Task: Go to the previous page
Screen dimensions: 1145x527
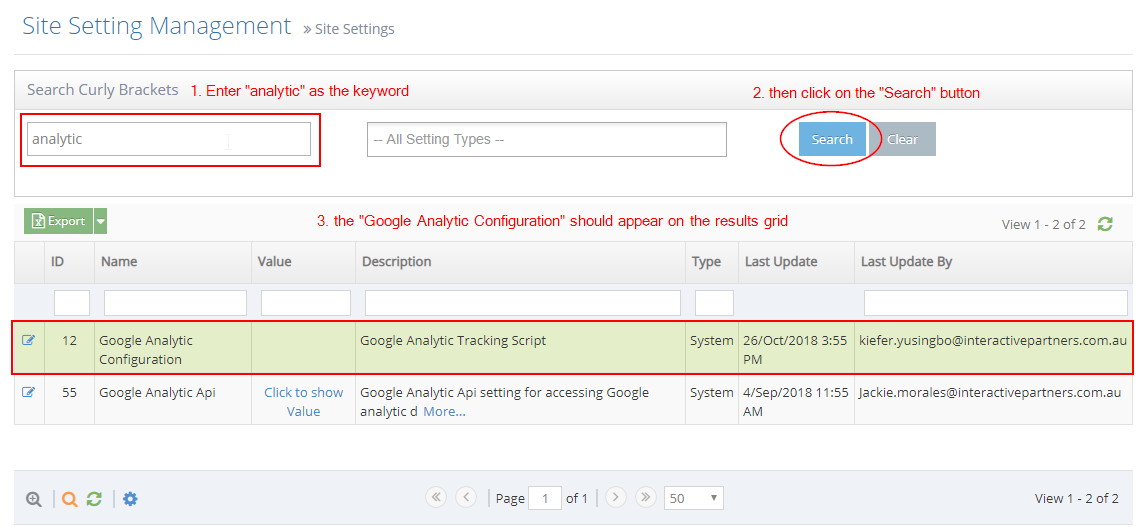Action: pos(466,497)
